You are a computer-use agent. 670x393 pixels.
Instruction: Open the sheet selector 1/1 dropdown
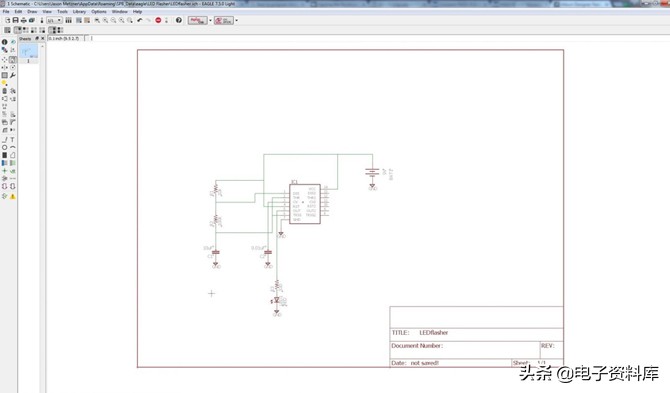54,20
